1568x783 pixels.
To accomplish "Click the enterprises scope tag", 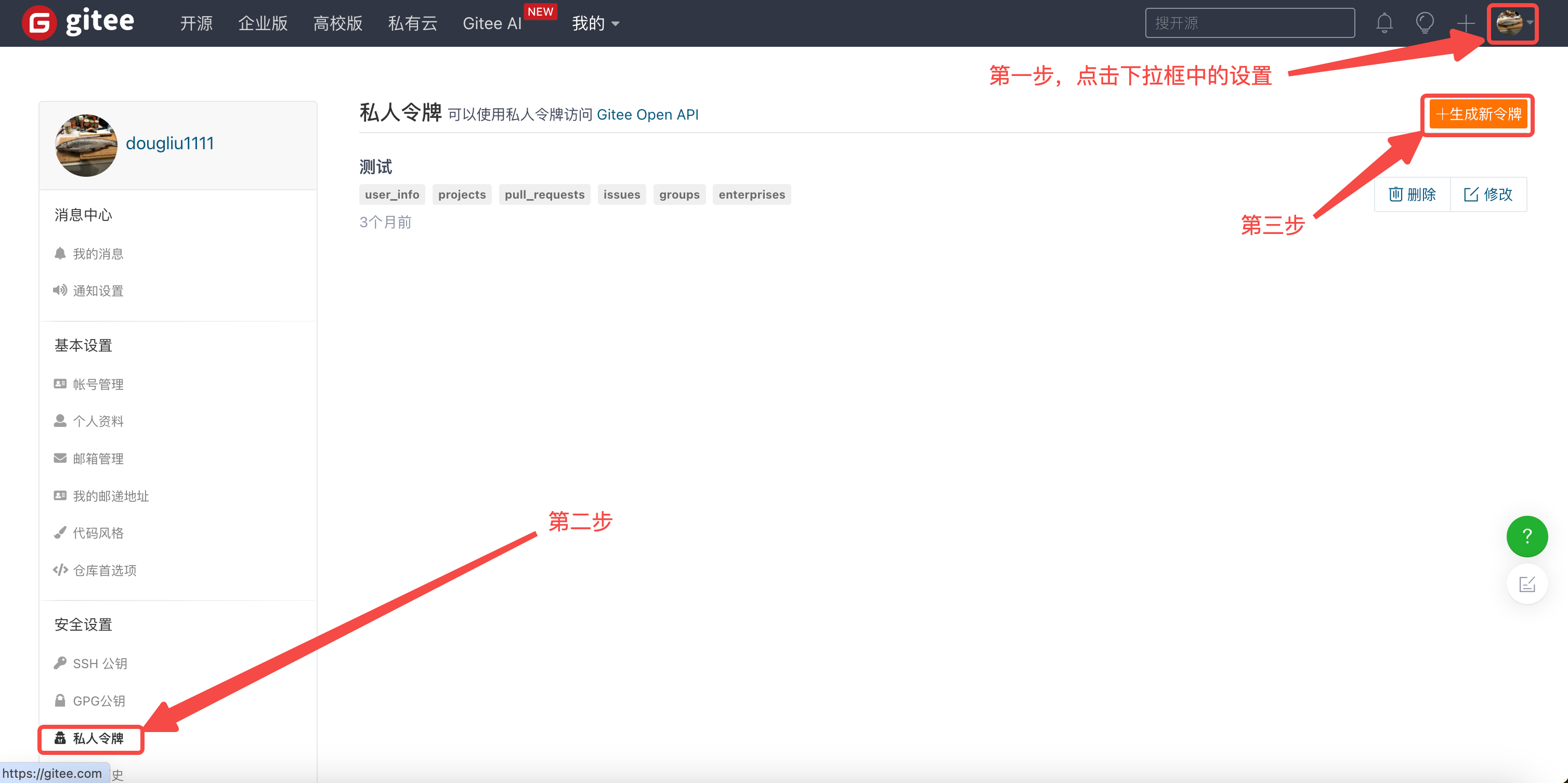I will [752, 194].
